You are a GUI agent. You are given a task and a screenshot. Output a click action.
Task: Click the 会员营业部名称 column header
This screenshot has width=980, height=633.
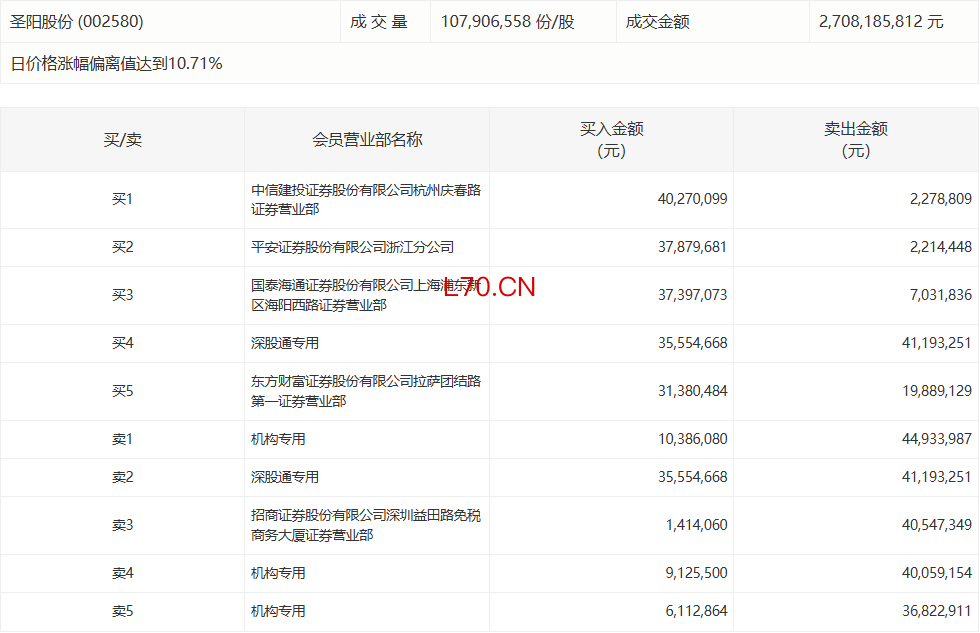[367, 140]
